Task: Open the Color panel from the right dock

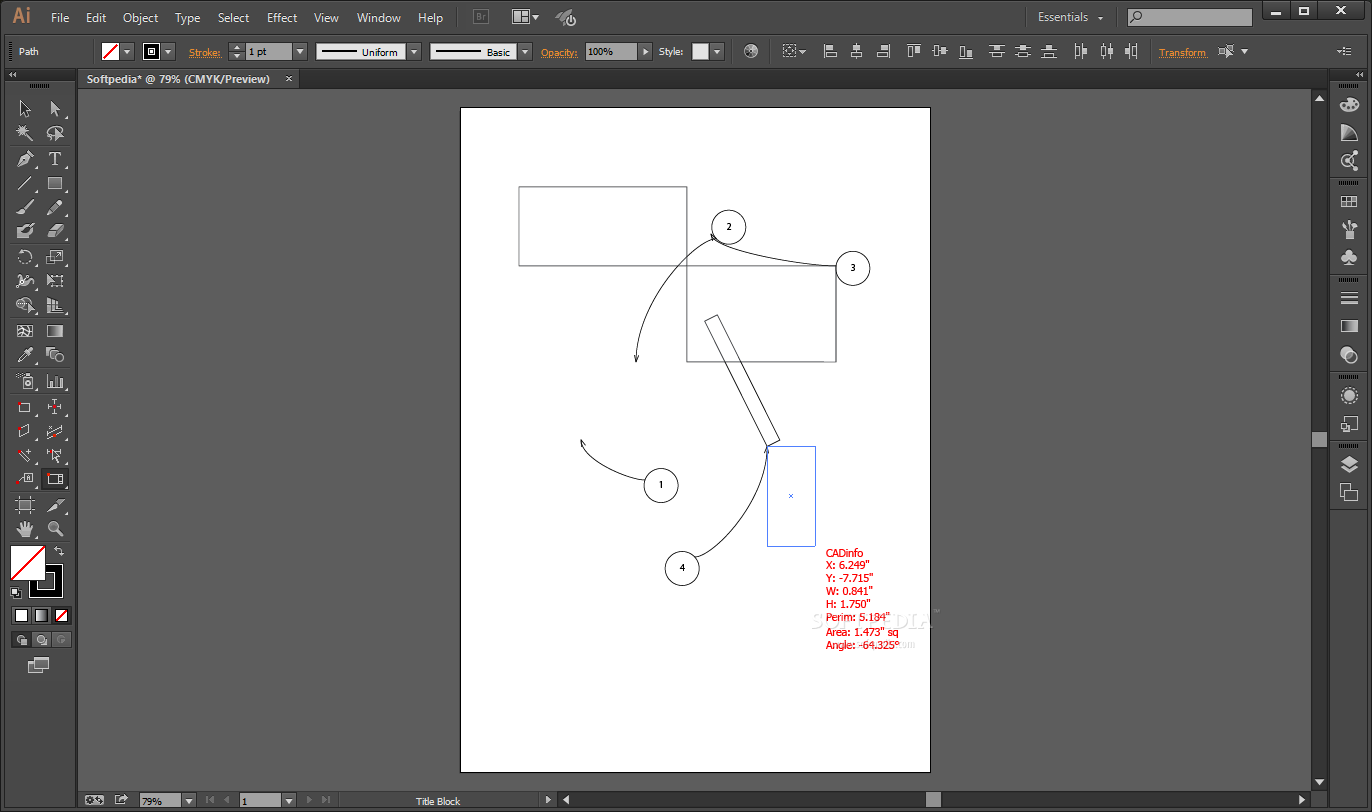Action: (x=1349, y=103)
